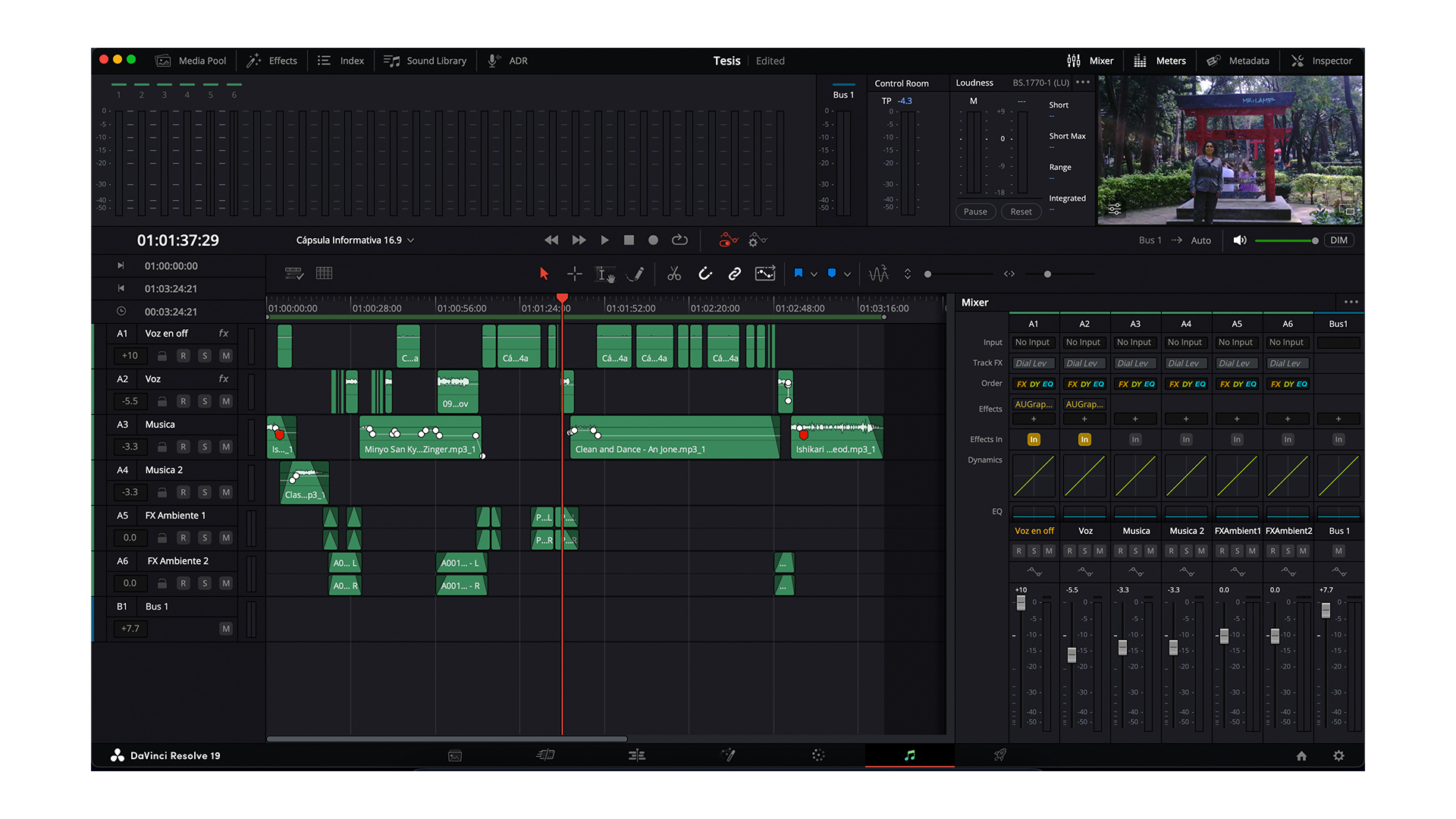
Task: Enable Effects In on channel A3
Action: (x=1135, y=439)
